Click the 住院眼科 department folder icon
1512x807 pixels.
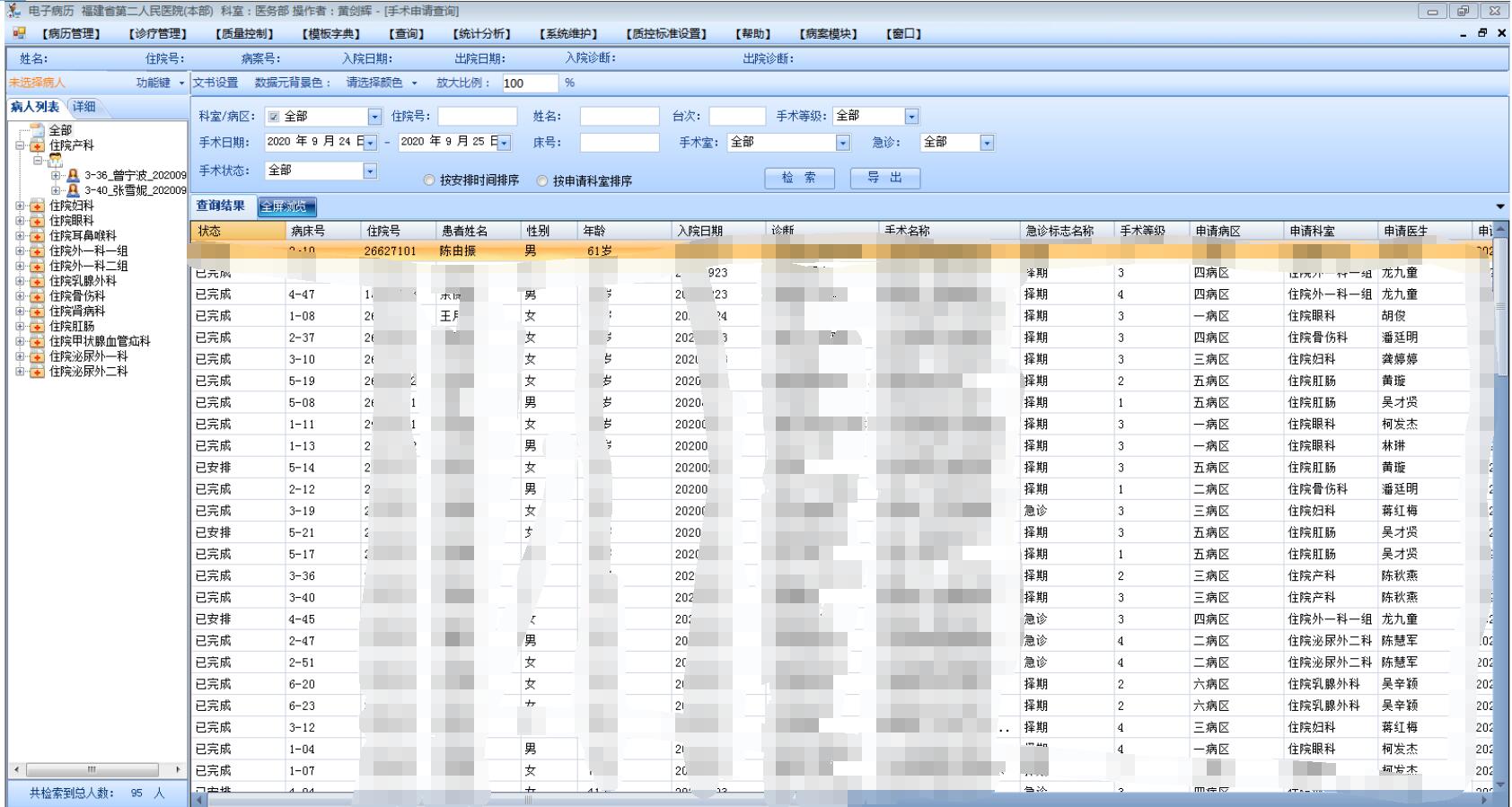(x=37, y=221)
